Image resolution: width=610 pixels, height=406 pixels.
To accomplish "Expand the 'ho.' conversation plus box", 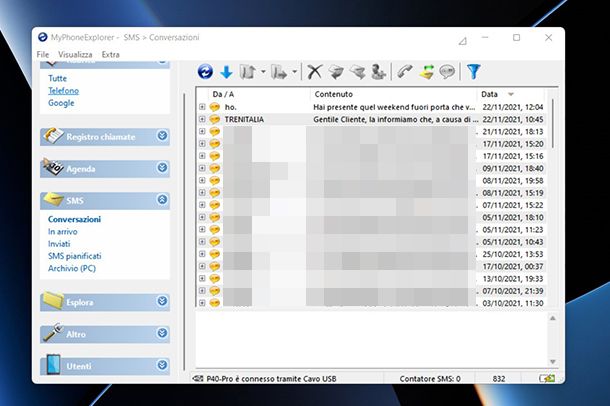I will coord(202,107).
